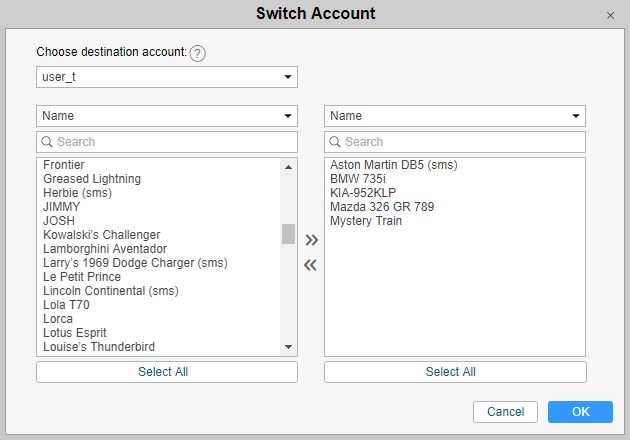Click the move left double-arrow icon
This screenshot has width=630, height=440.
[311, 265]
